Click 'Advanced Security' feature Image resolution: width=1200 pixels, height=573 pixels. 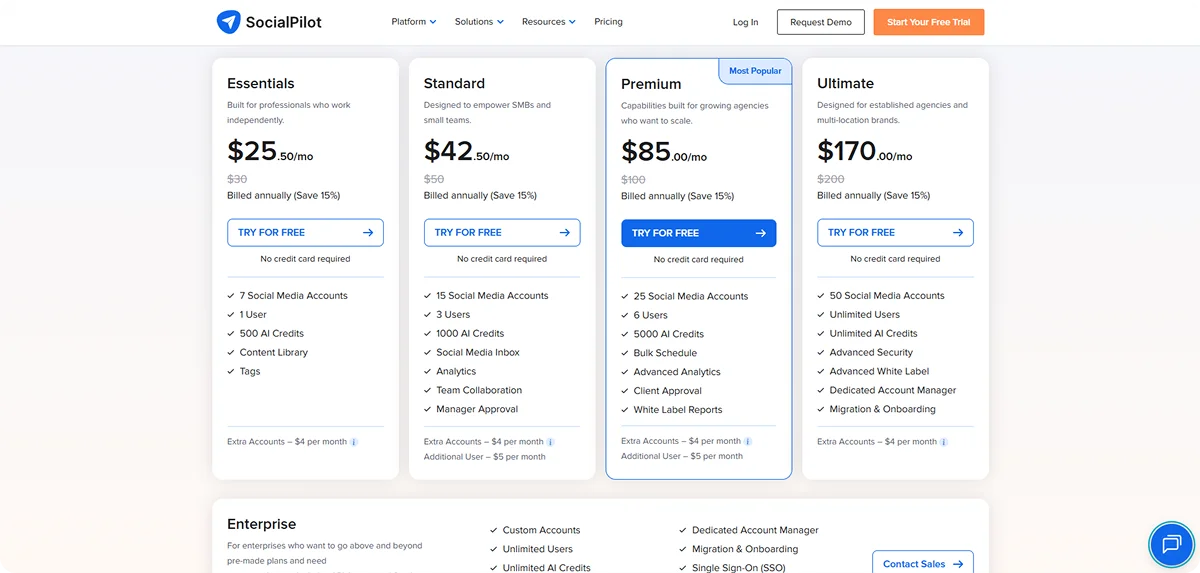[871, 353]
